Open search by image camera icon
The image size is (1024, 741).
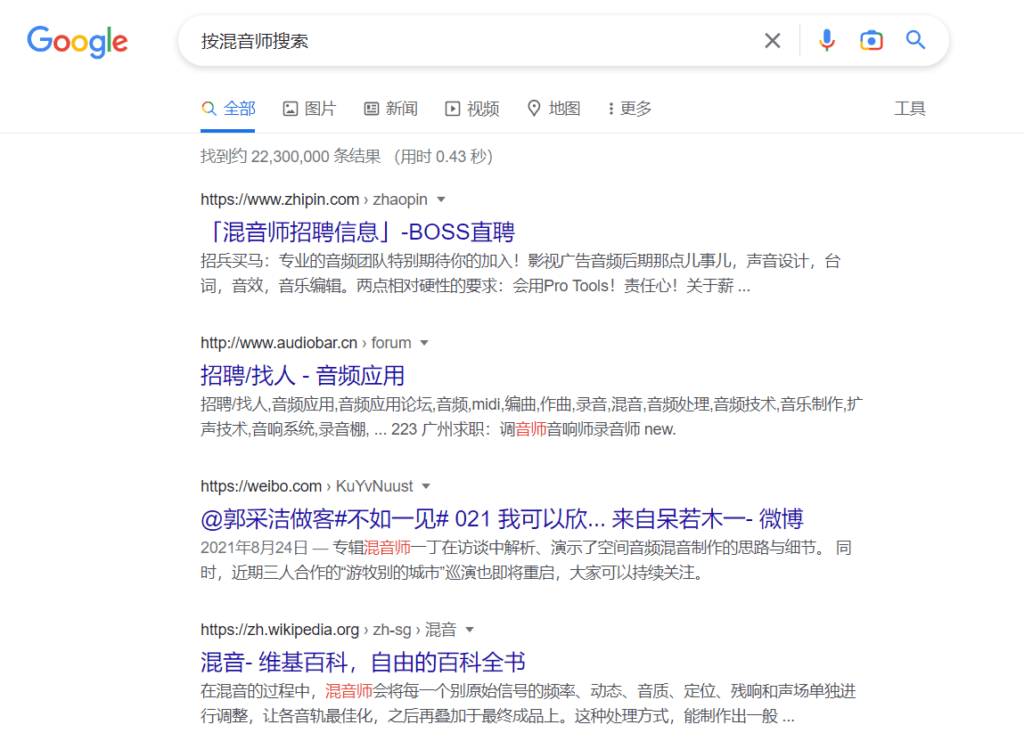point(871,41)
